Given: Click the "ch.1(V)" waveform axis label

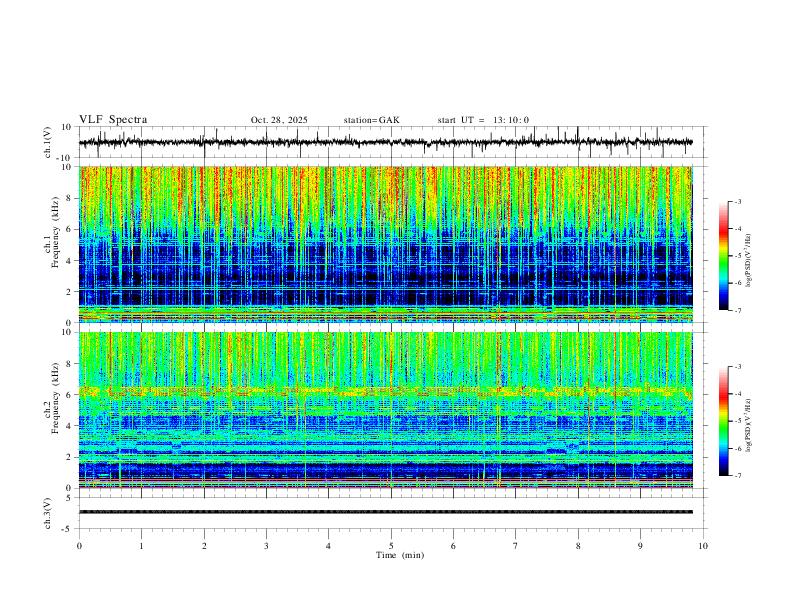Looking at the screenshot, I should pos(47,142).
